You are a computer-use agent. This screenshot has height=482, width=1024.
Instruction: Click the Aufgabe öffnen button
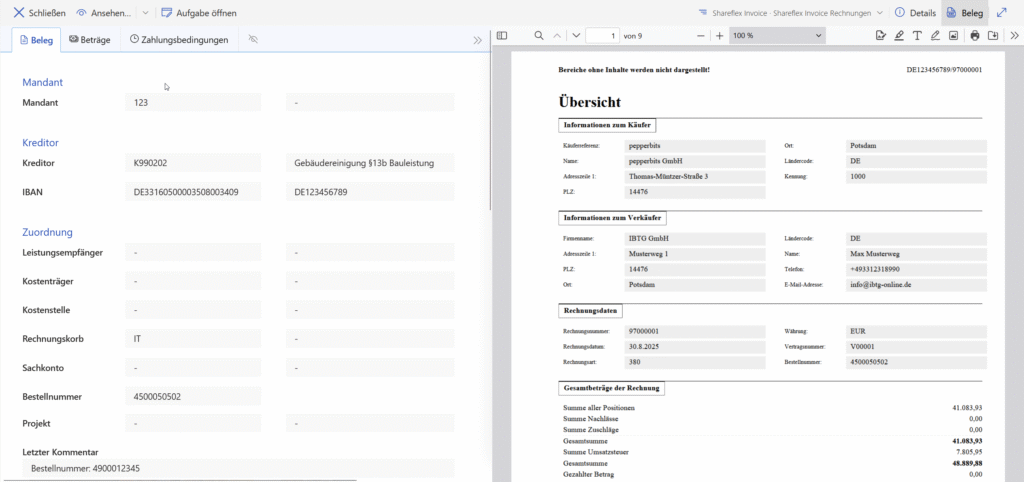[198, 13]
